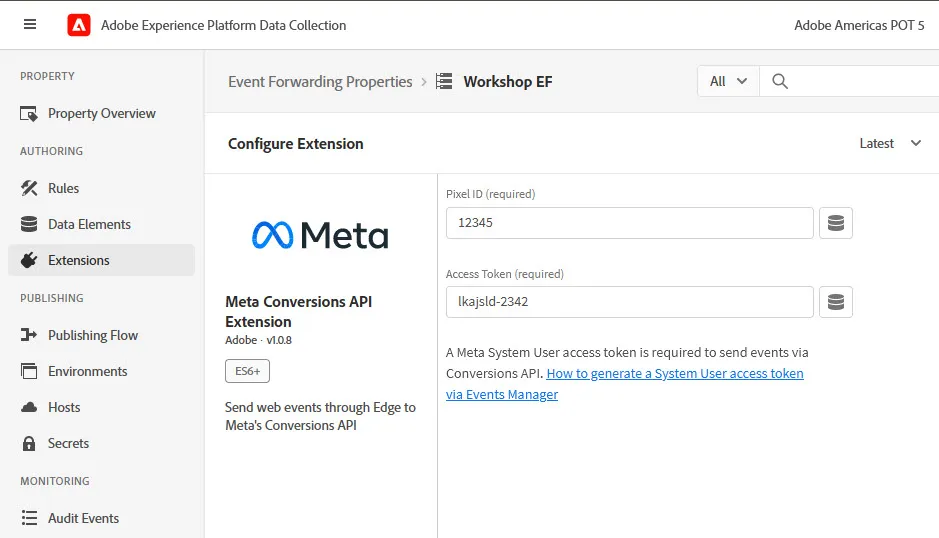This screenshot has width=939, height=538.
Task: Click the Environments window icon
Action: [29, 371]
